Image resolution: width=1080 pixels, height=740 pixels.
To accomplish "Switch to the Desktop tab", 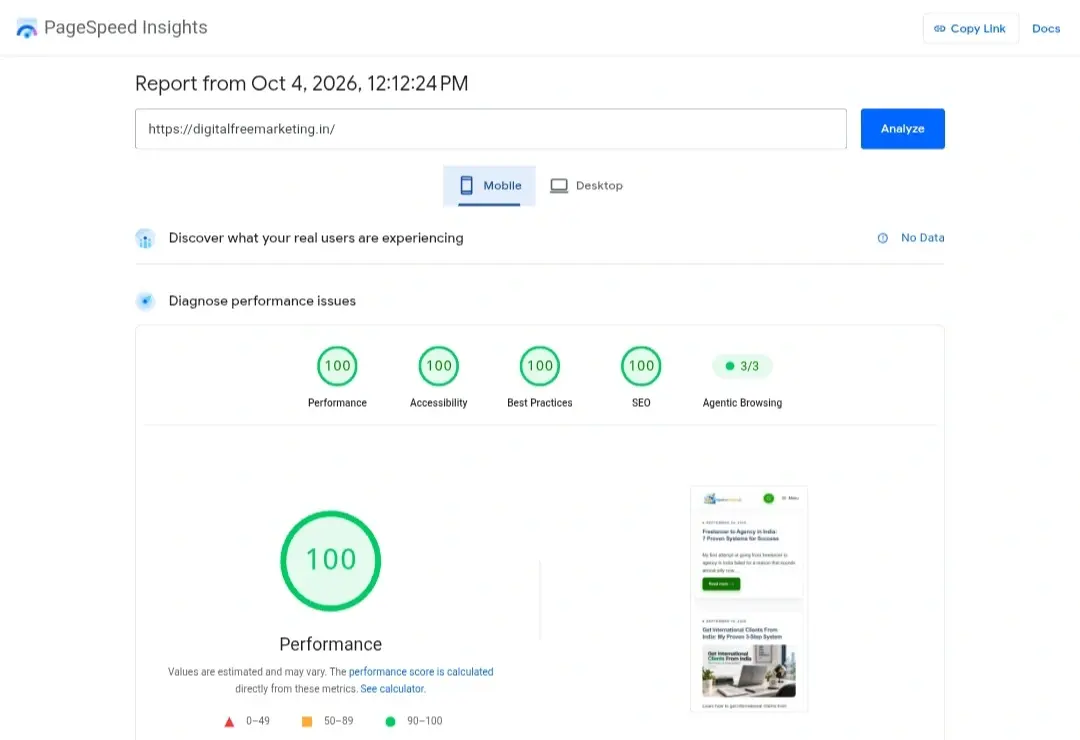I will [x=586, y=186].
